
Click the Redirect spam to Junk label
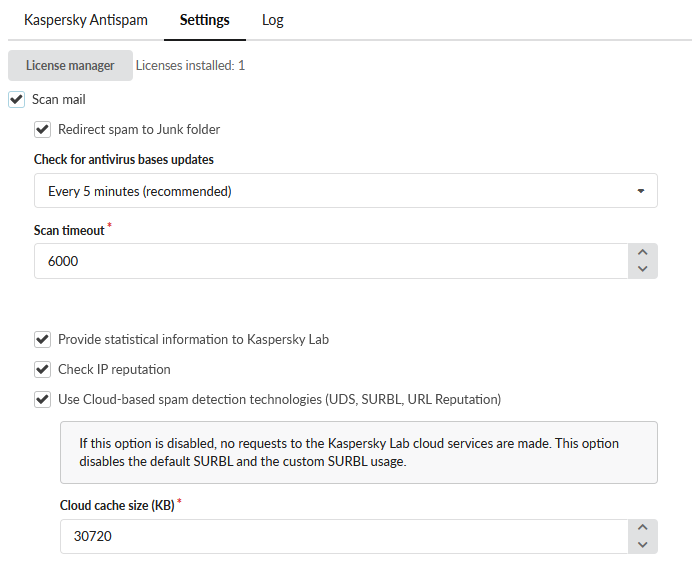(x=139, y=129)
